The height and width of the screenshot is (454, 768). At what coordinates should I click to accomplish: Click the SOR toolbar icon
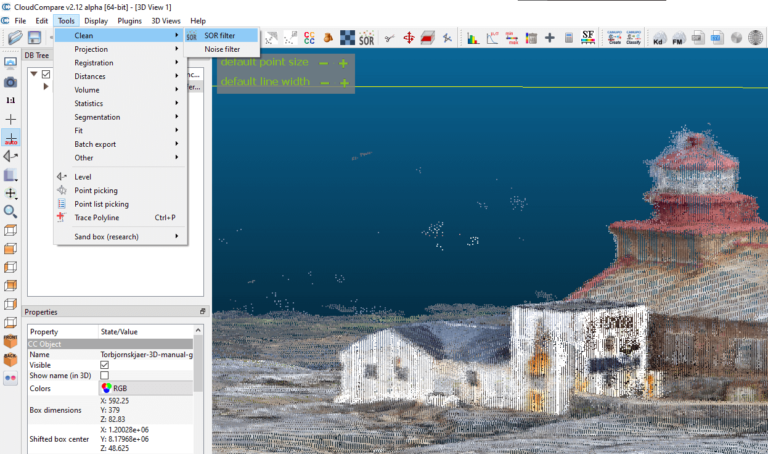tap(366, 38)
